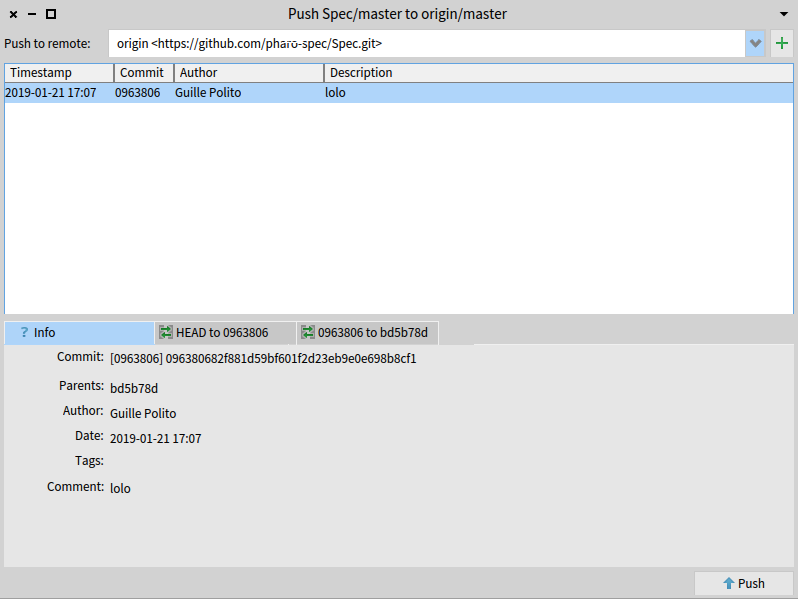Viewport: 798px width, 599px height.
Task: Click the green plus add remote icon
Action: [782, 44]
